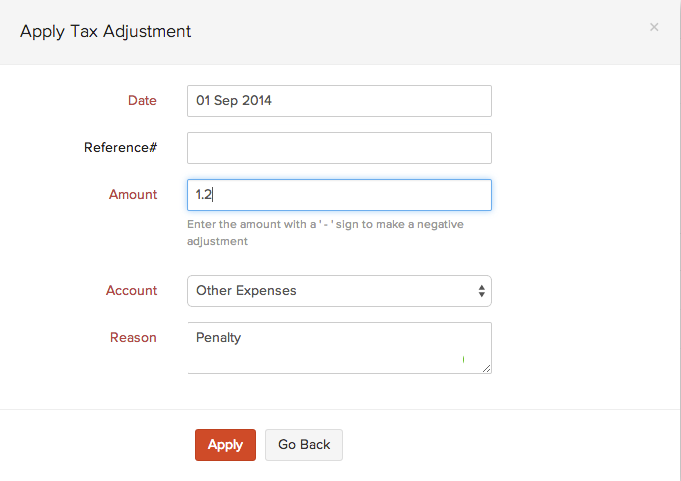This screenshot has height=481, width=681.
Task: Click the Date field showing 01 Sep 2014
Action: tap(339, 101)
